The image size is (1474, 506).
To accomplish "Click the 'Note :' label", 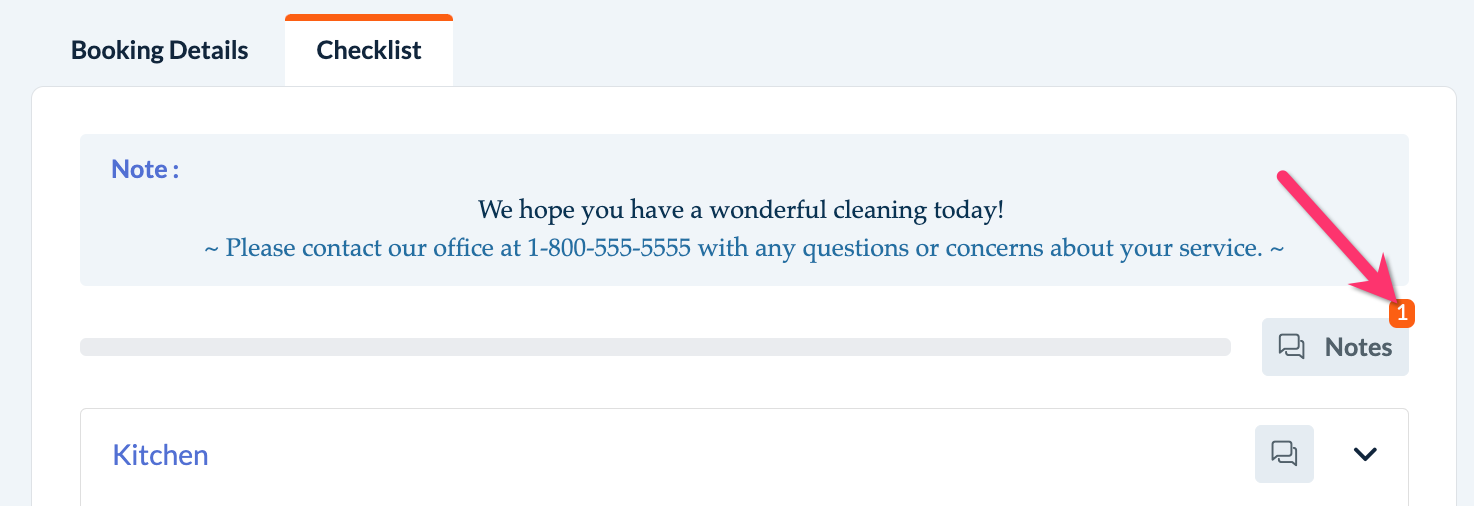I will point(145,169).
